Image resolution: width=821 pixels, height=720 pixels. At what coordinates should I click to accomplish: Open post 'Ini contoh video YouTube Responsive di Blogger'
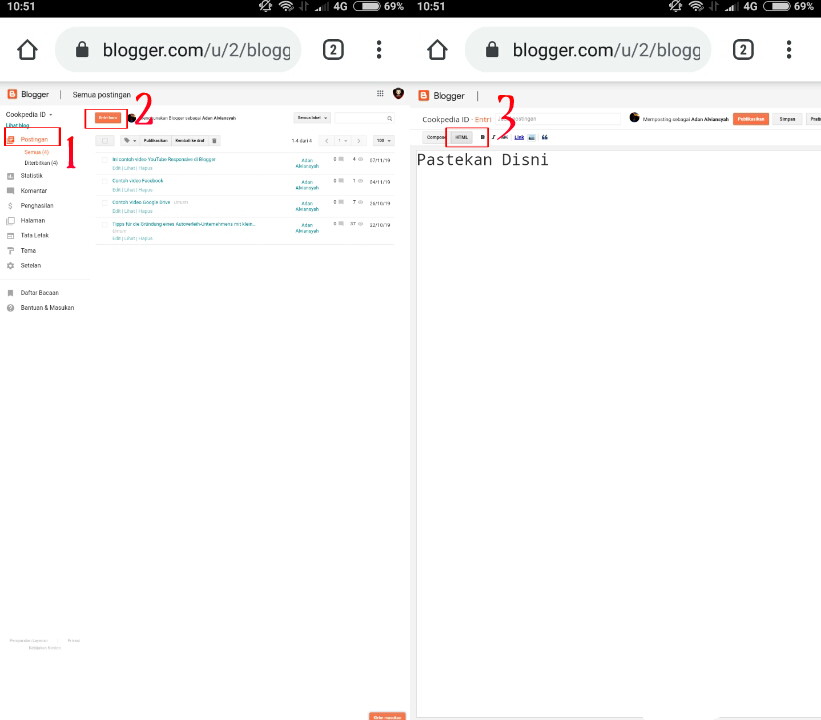pyautogui.click(x=163, y=159)
